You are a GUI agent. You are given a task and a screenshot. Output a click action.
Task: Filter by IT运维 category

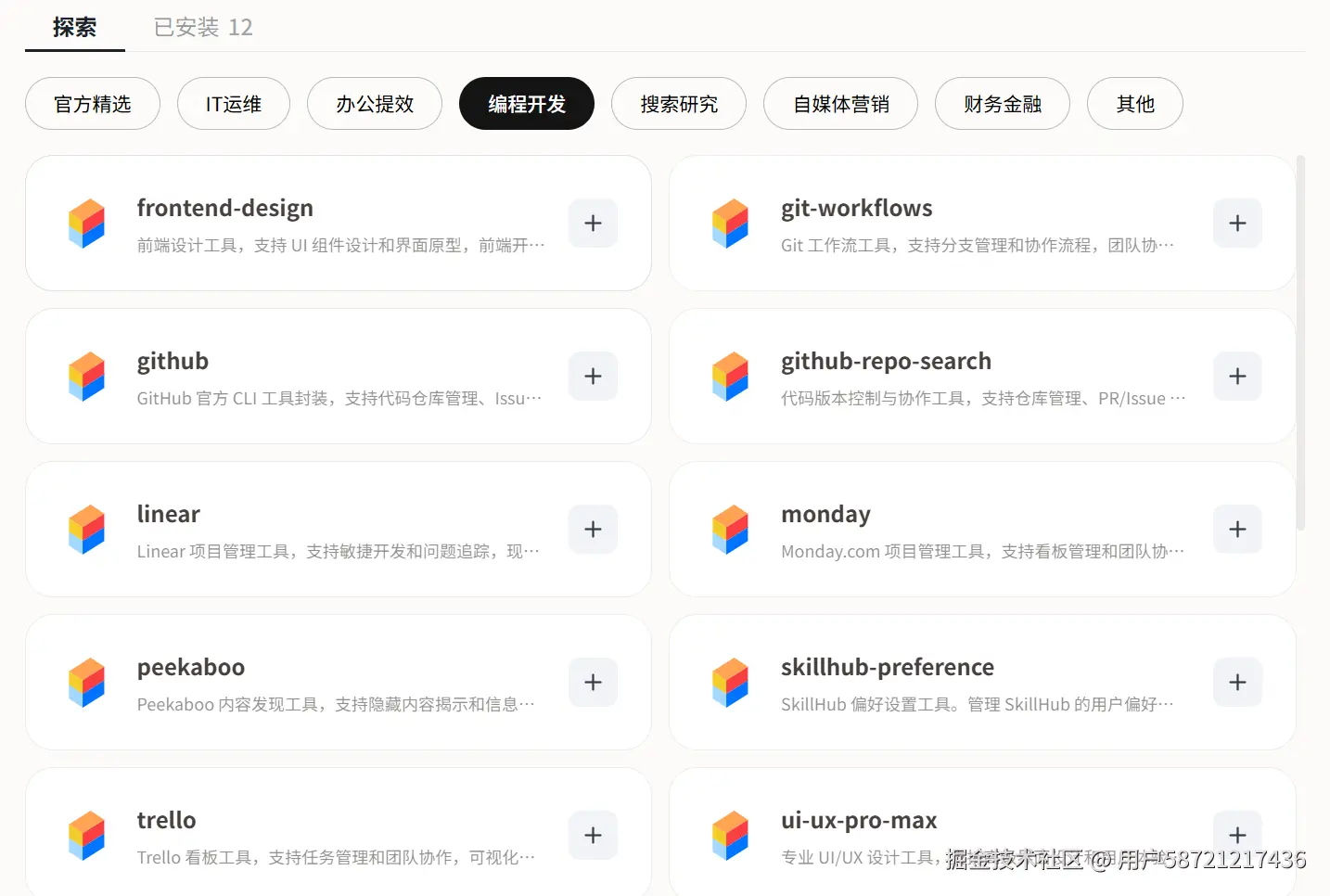(234, 104)
